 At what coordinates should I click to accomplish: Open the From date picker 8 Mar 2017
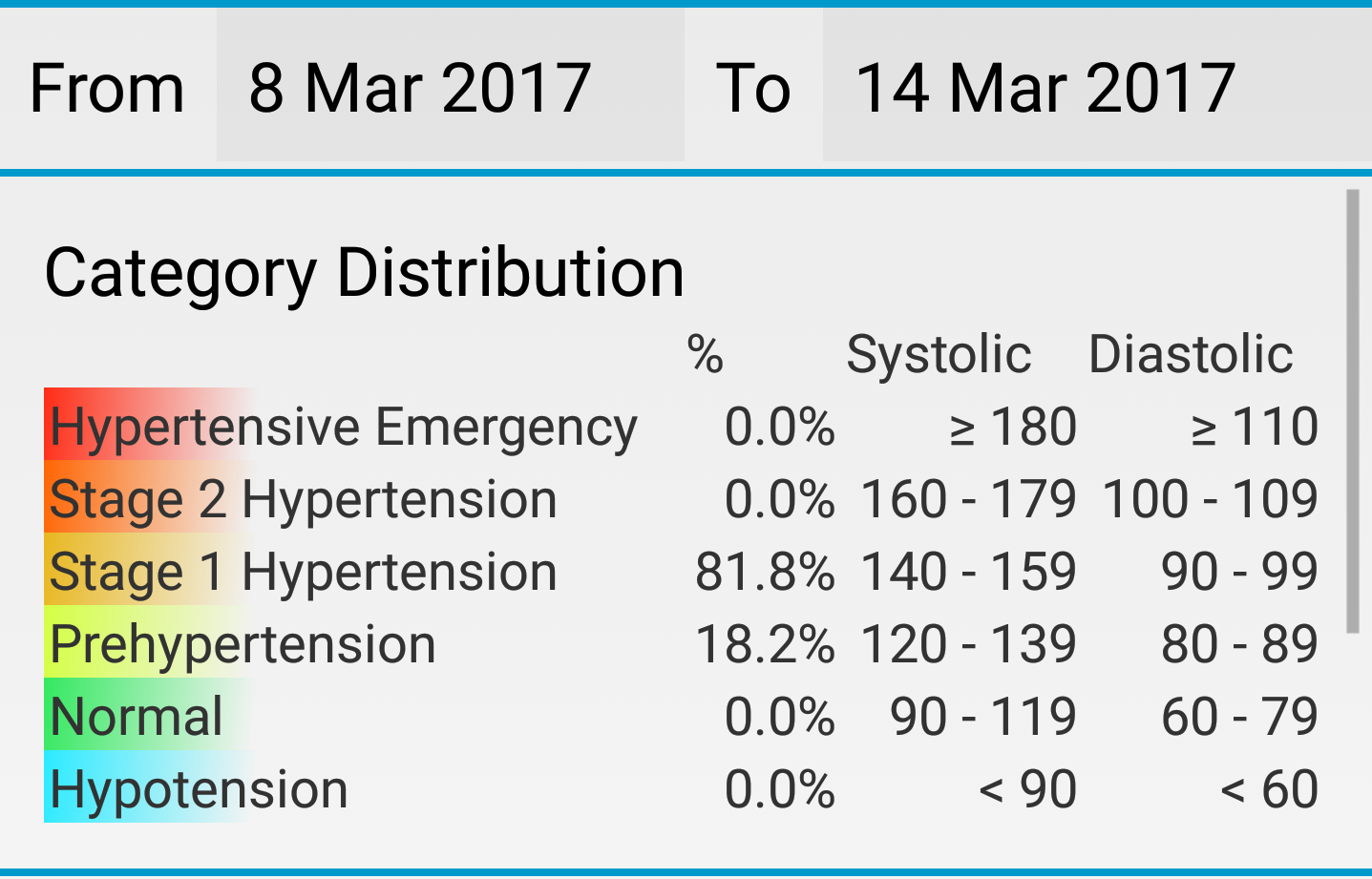(450, 87)
